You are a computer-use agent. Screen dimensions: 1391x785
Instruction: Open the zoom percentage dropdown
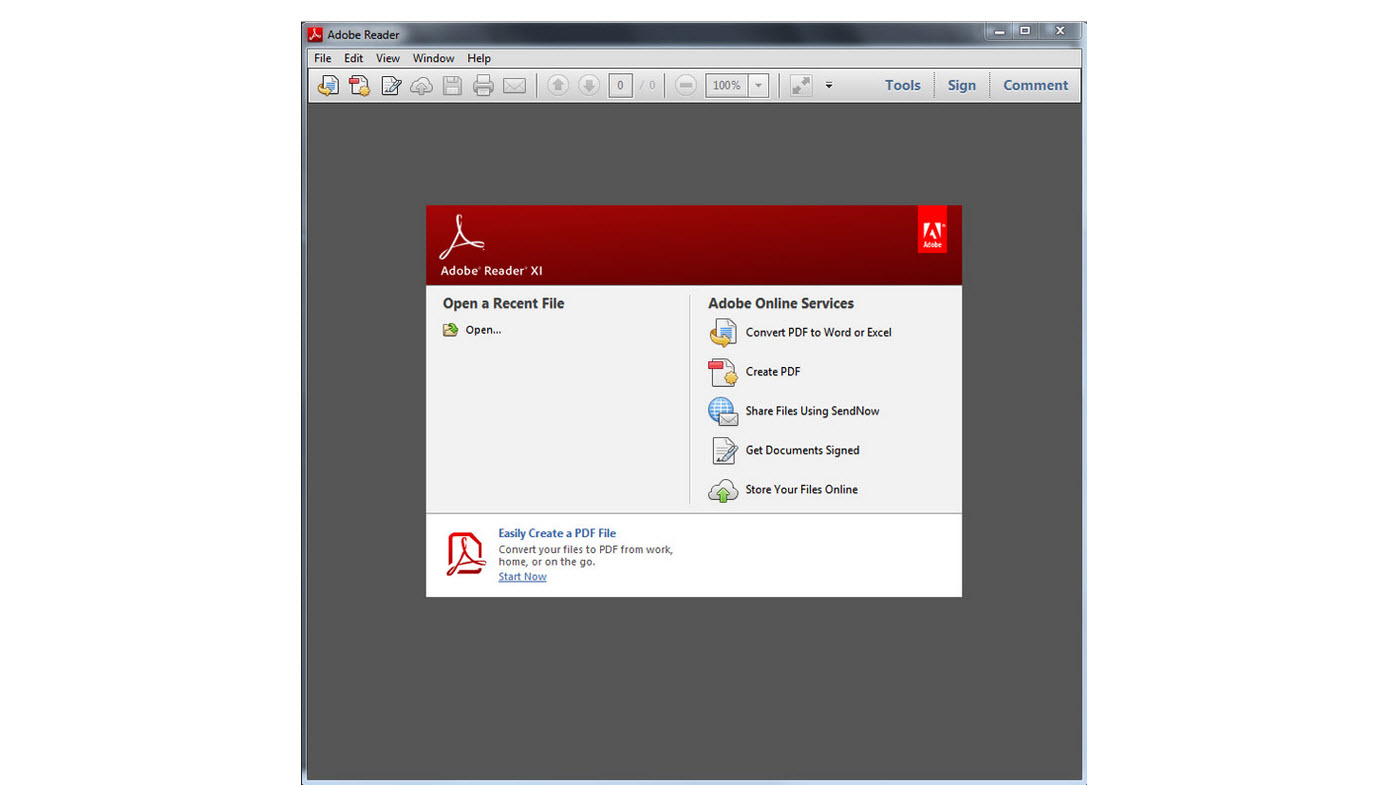pos(758,85)
